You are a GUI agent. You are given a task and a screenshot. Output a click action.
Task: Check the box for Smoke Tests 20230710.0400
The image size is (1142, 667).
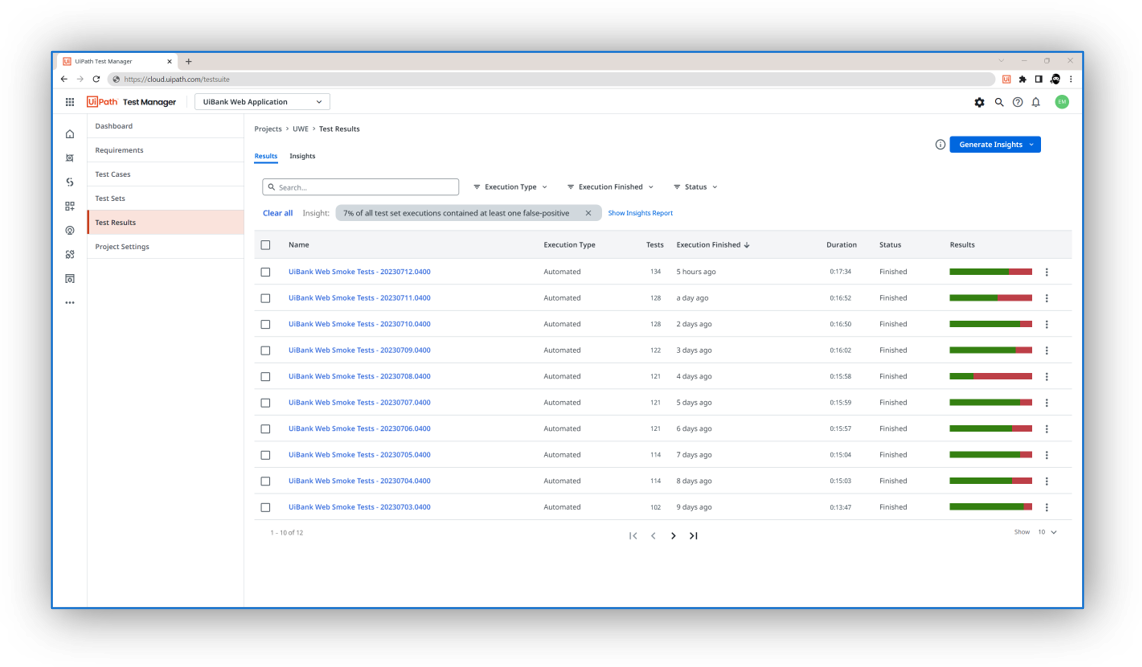tap(266, 325)
